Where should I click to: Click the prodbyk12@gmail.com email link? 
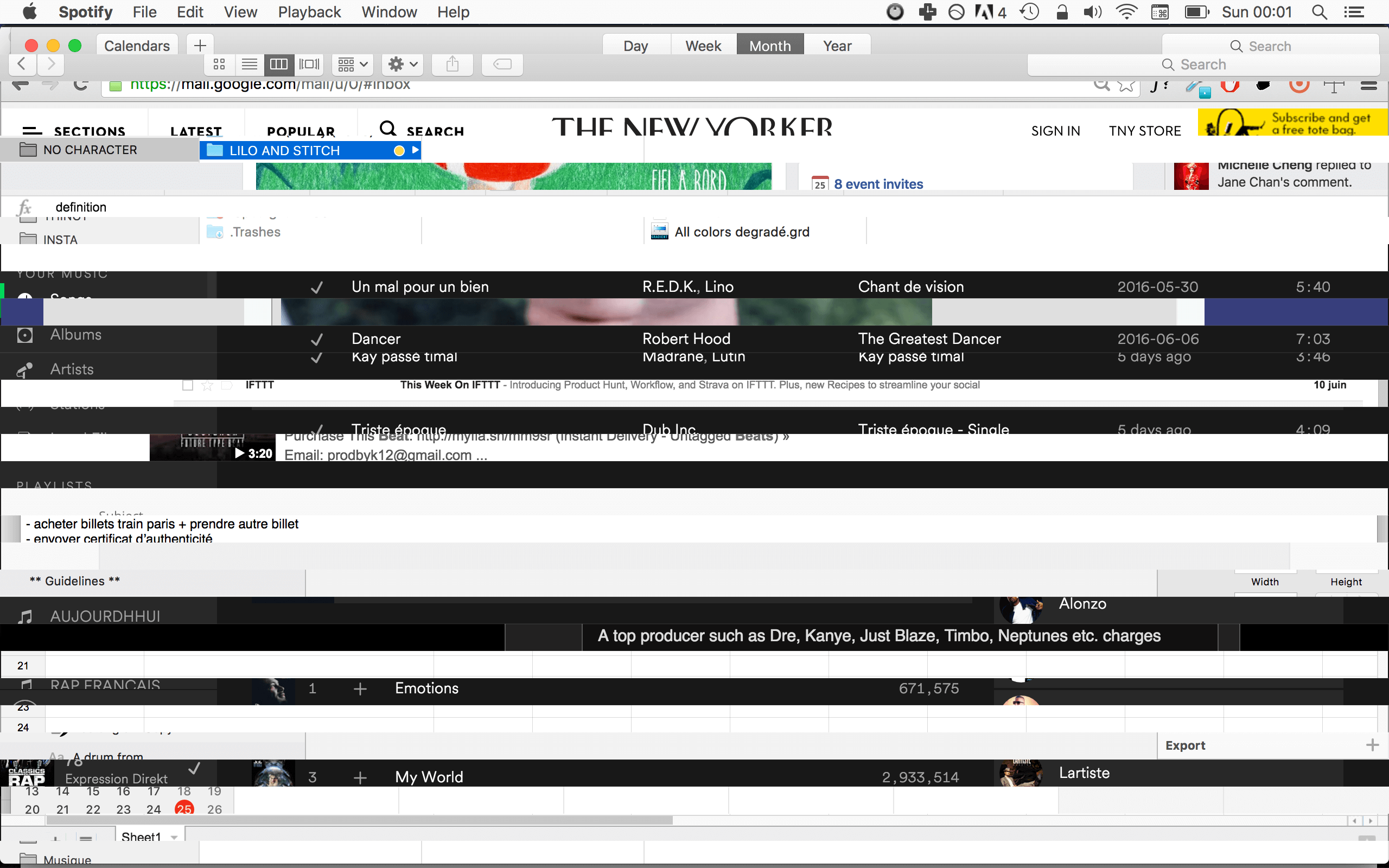[399, 455]
